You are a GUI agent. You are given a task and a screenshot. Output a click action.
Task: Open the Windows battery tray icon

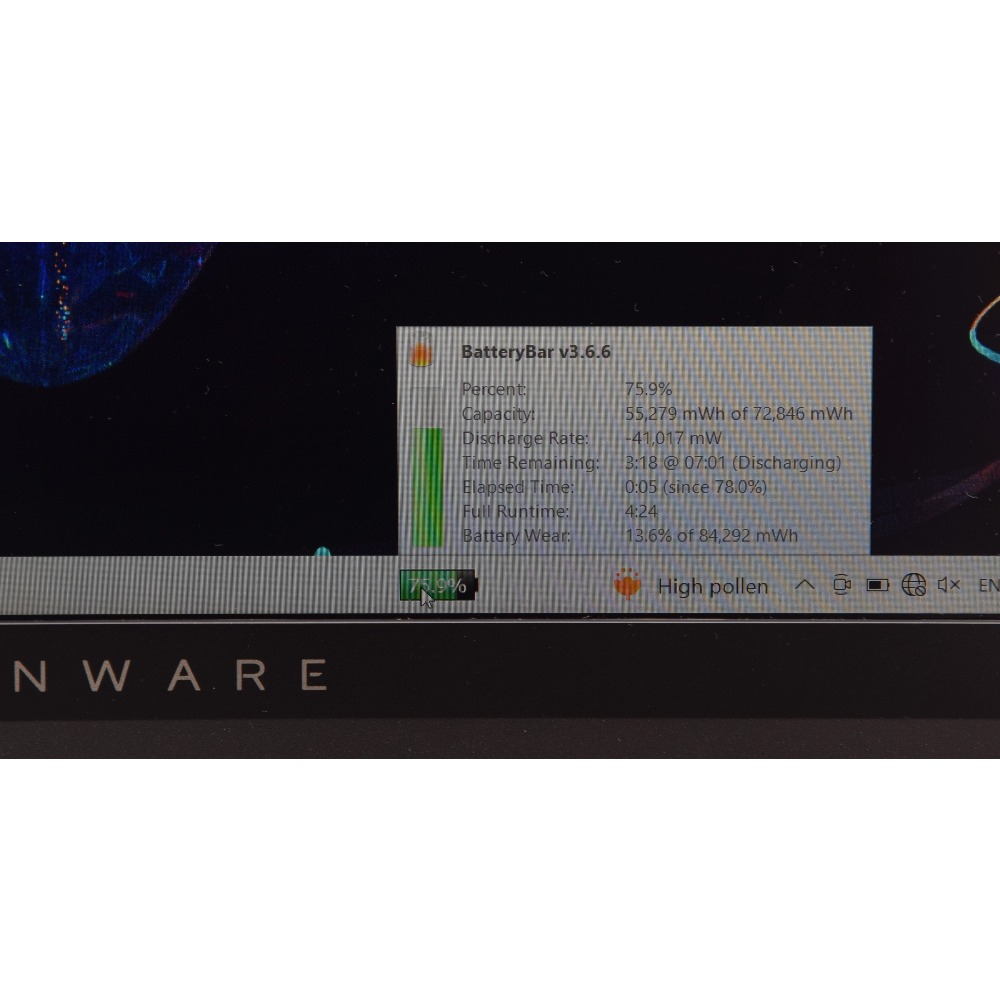pyautogui.click(x=878, y=585)
